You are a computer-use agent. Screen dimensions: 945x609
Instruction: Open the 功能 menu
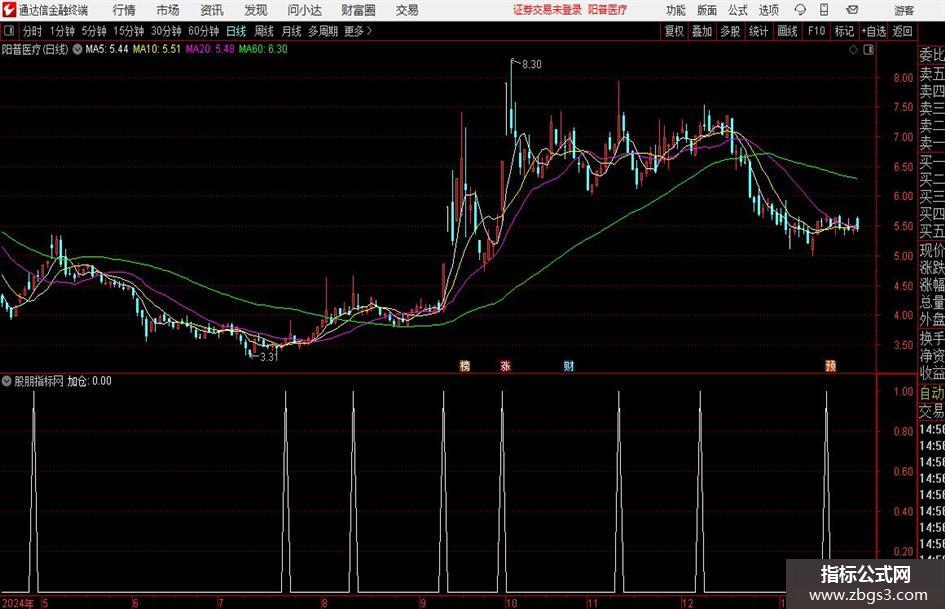676,10
